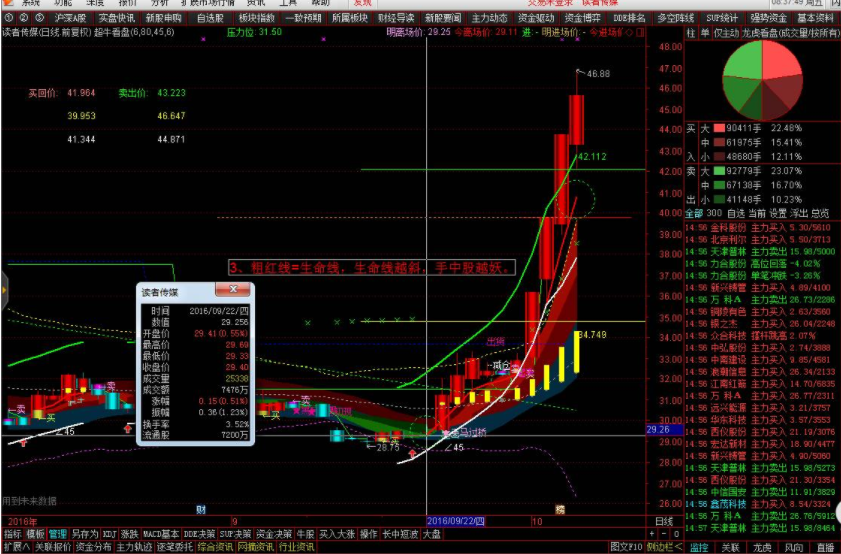Open 自选股 in the toolbar

pyautogui.click(x=210, y=18)
